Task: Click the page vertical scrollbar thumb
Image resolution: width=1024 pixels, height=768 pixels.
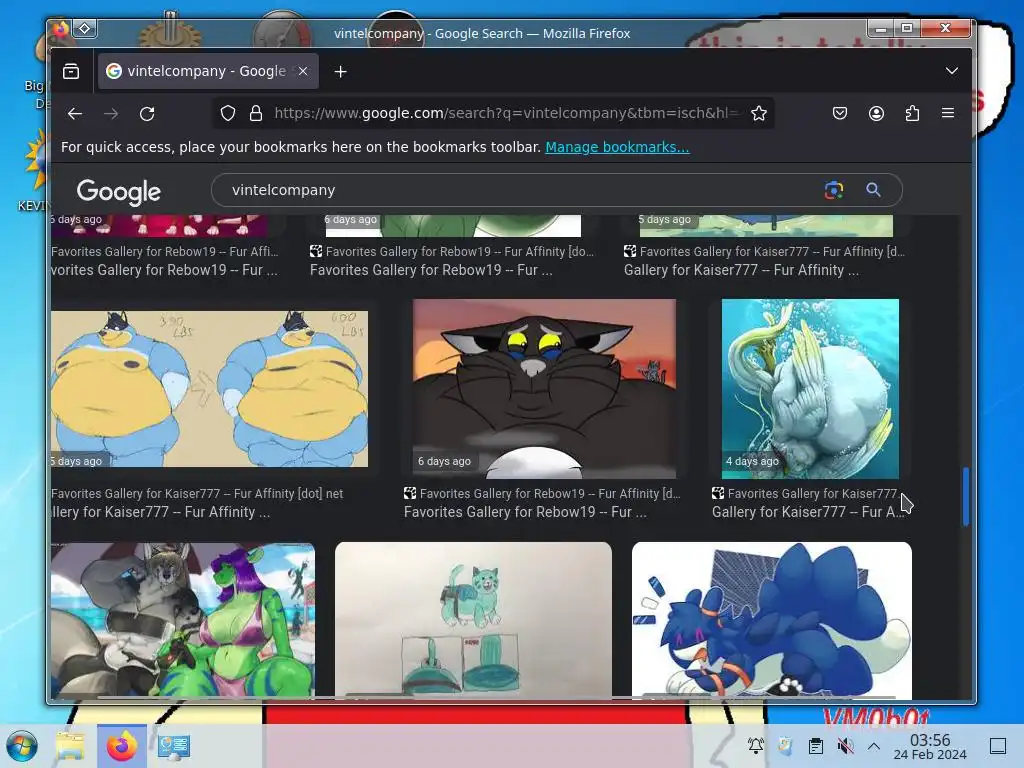Action: tap(966, 496)
